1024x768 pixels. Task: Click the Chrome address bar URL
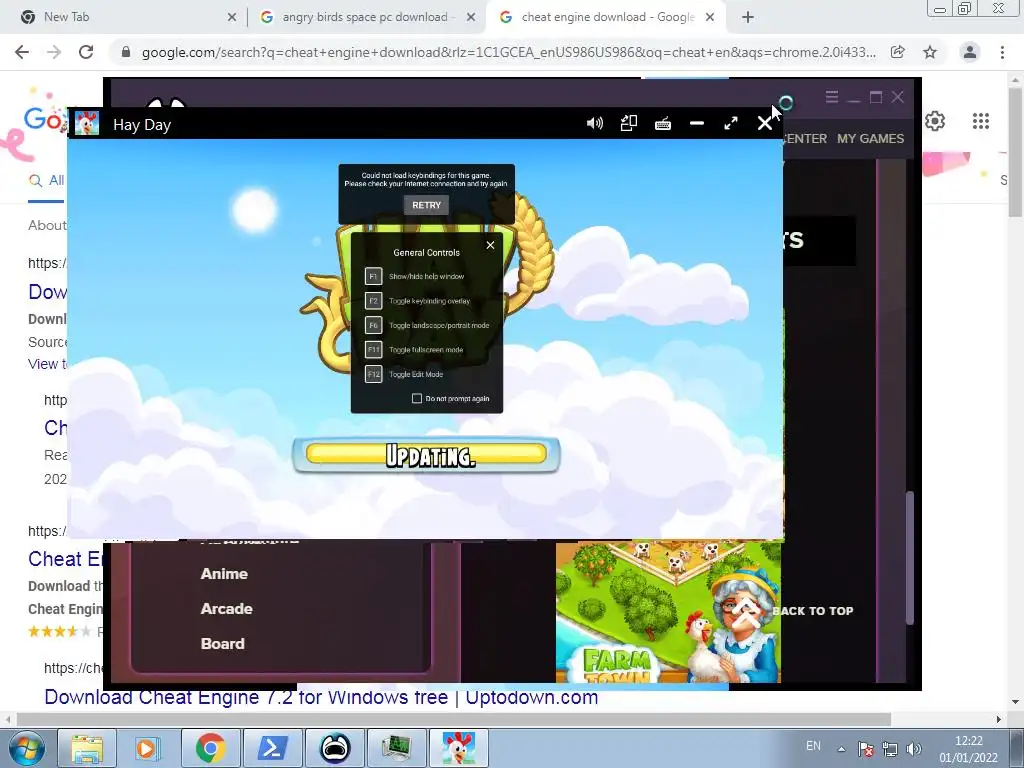pyautogui.click(x=508, y=52)
